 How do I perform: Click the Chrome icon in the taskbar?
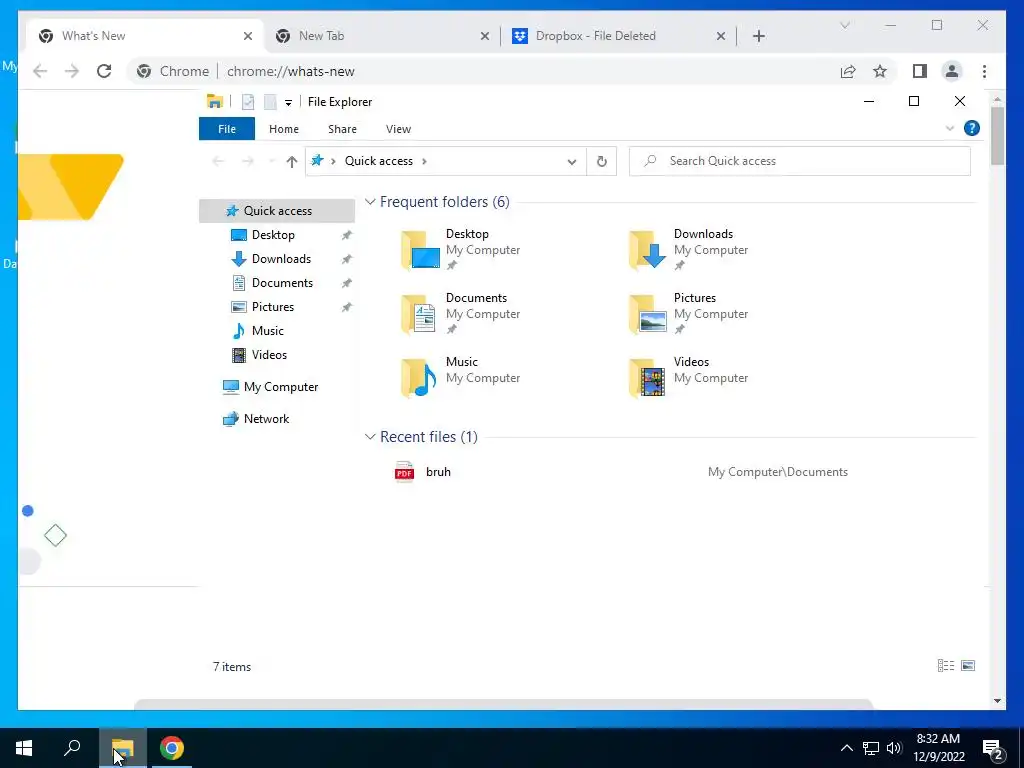[172, 748]
